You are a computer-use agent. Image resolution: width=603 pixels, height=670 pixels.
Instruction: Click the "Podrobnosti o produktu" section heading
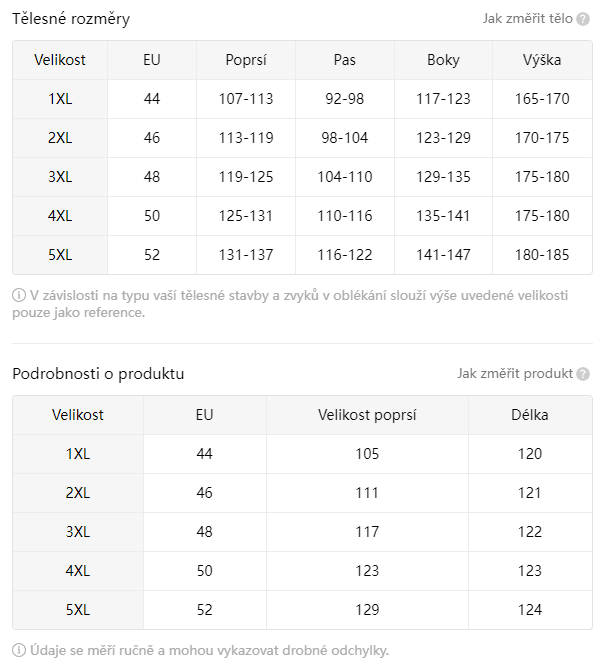pyautogui.click(x=98, y=374)
